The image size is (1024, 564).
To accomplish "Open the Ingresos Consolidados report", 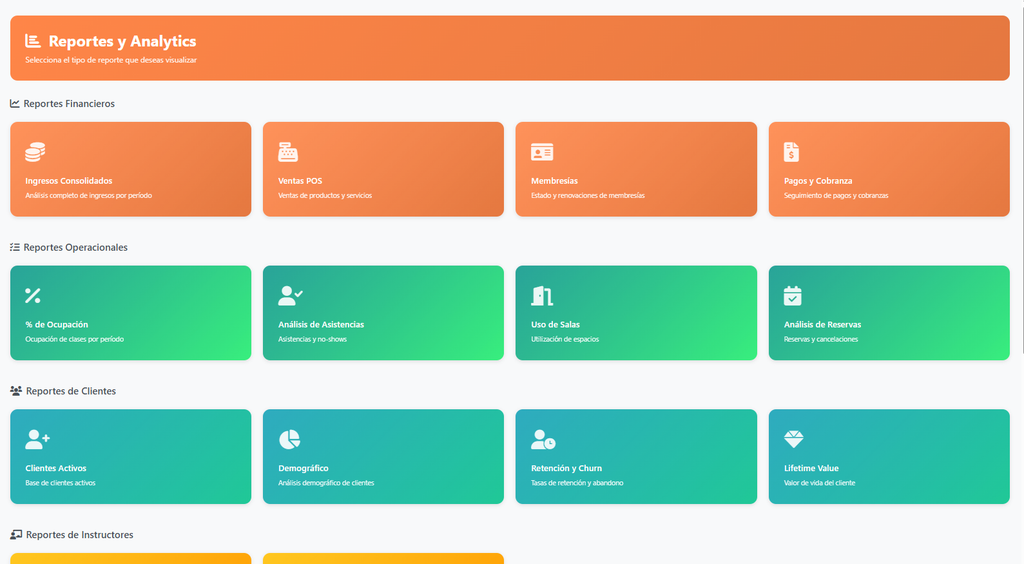I will click(x=131, y=169).
